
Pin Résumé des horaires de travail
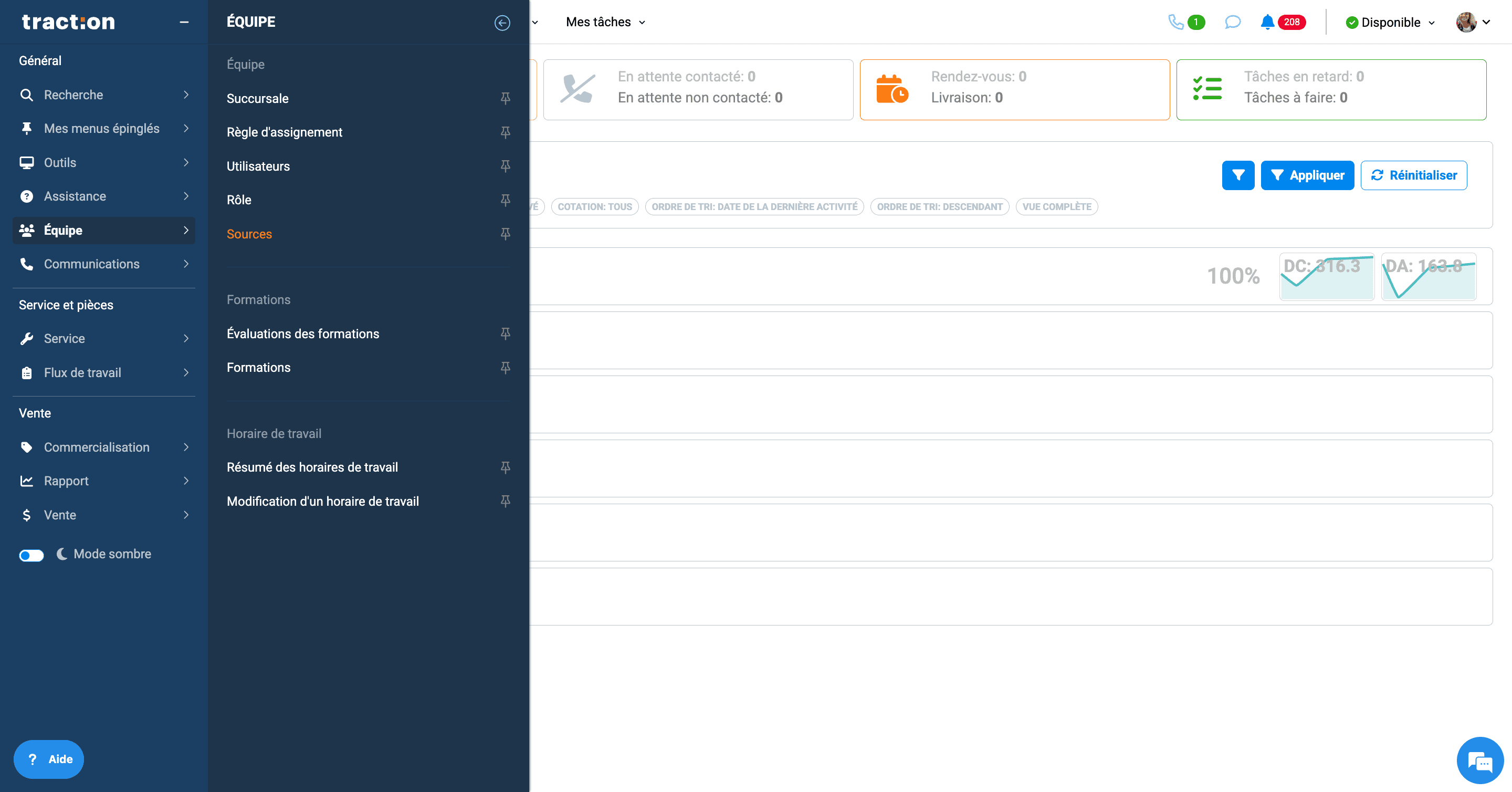[505, 467]
